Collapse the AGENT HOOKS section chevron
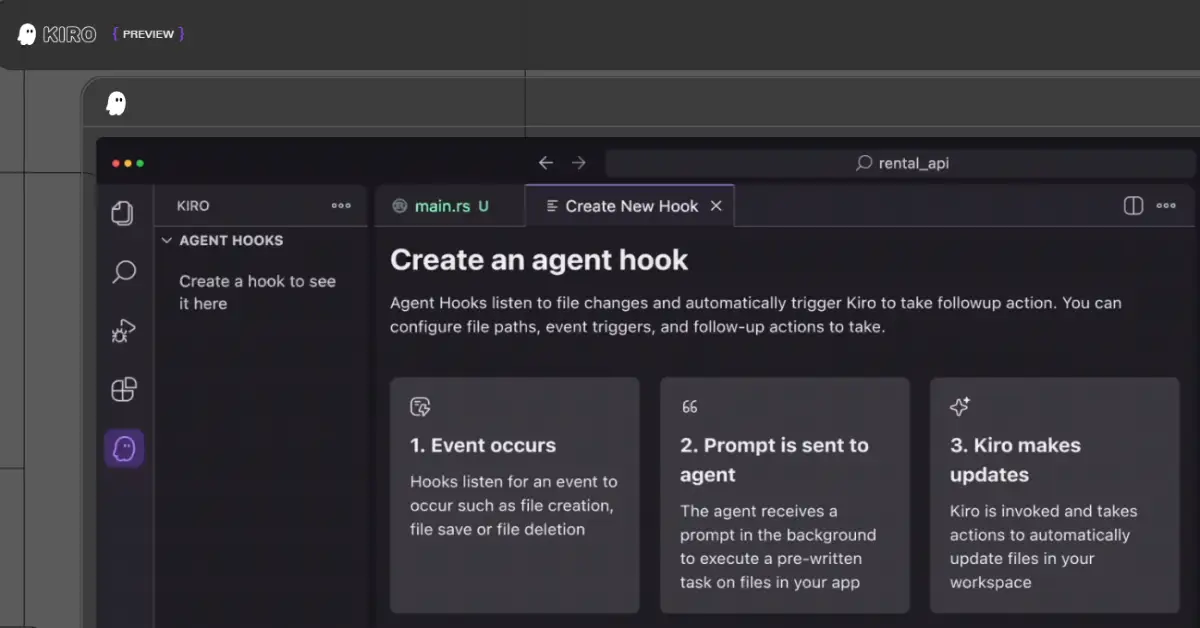Image resolution: width=1200 pixels, height=628 pixels. (168, 240)
